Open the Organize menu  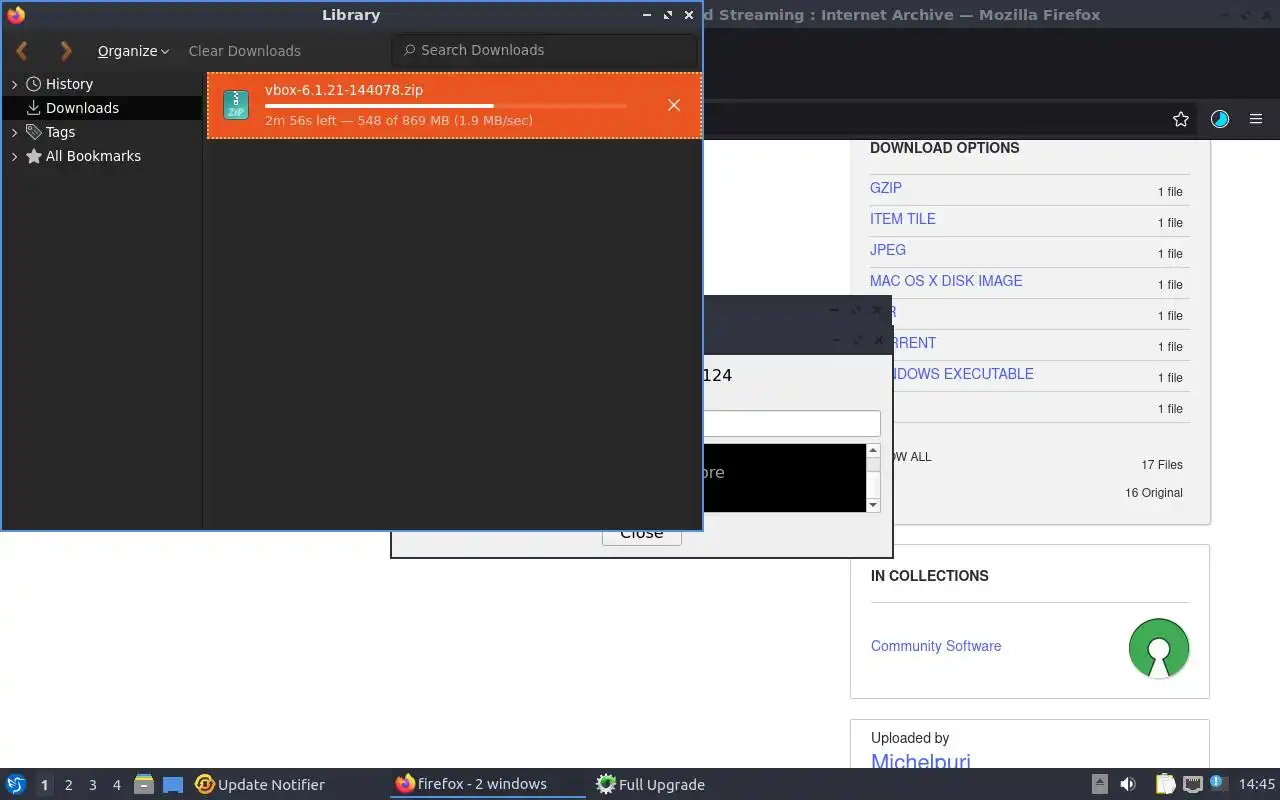click(133, 51)
